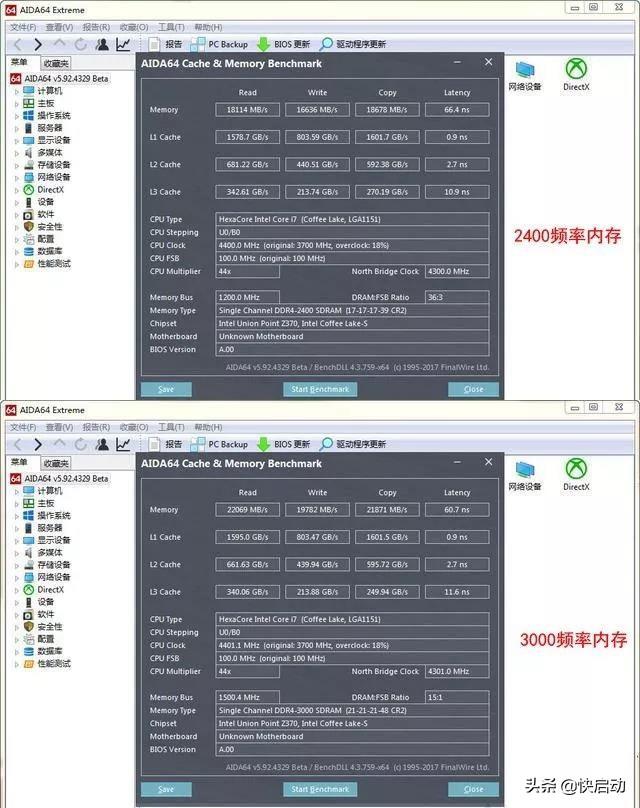640x808 pixels.
Task: Open the 报告(R) menu in upper window
Action: coord(96,27)
